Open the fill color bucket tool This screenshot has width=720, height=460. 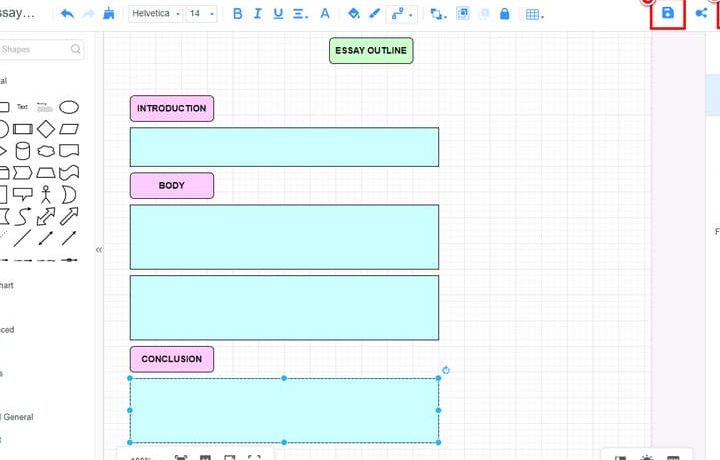[x=354, y=14]
